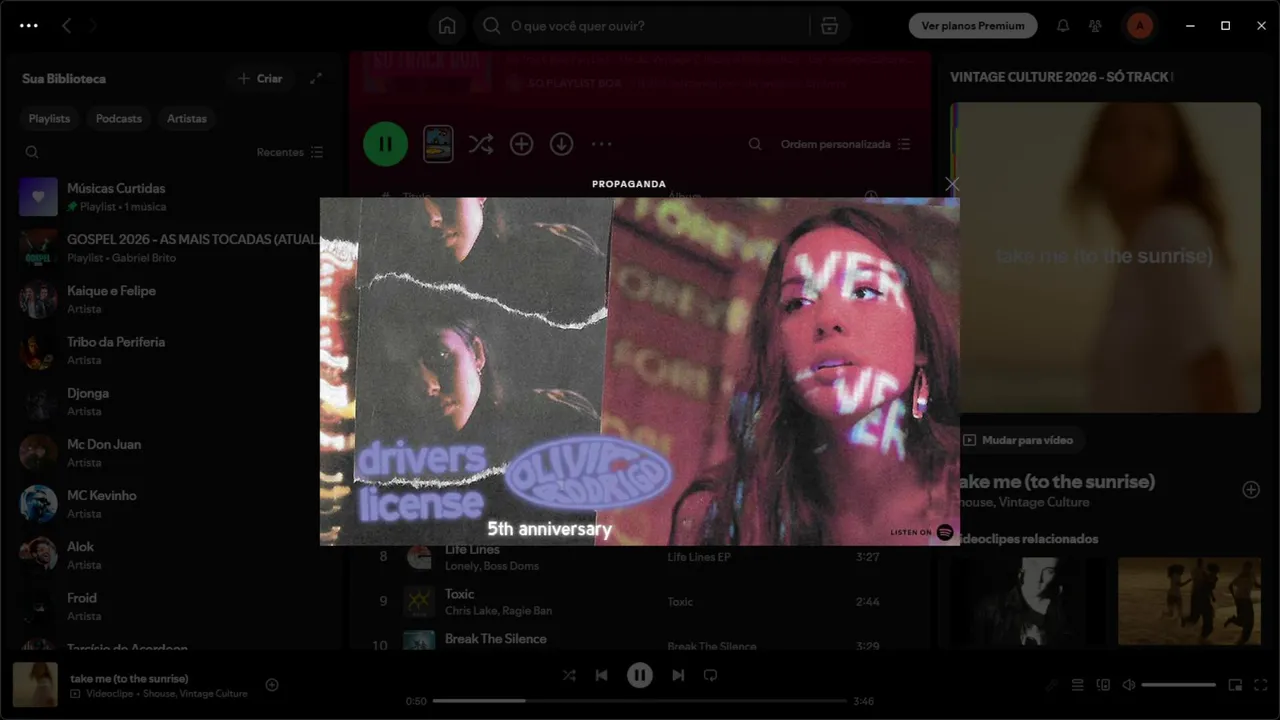1280x720 pixels.
Task: Connect to a device
Action: pyautogui.click(x=1103, y=685)
